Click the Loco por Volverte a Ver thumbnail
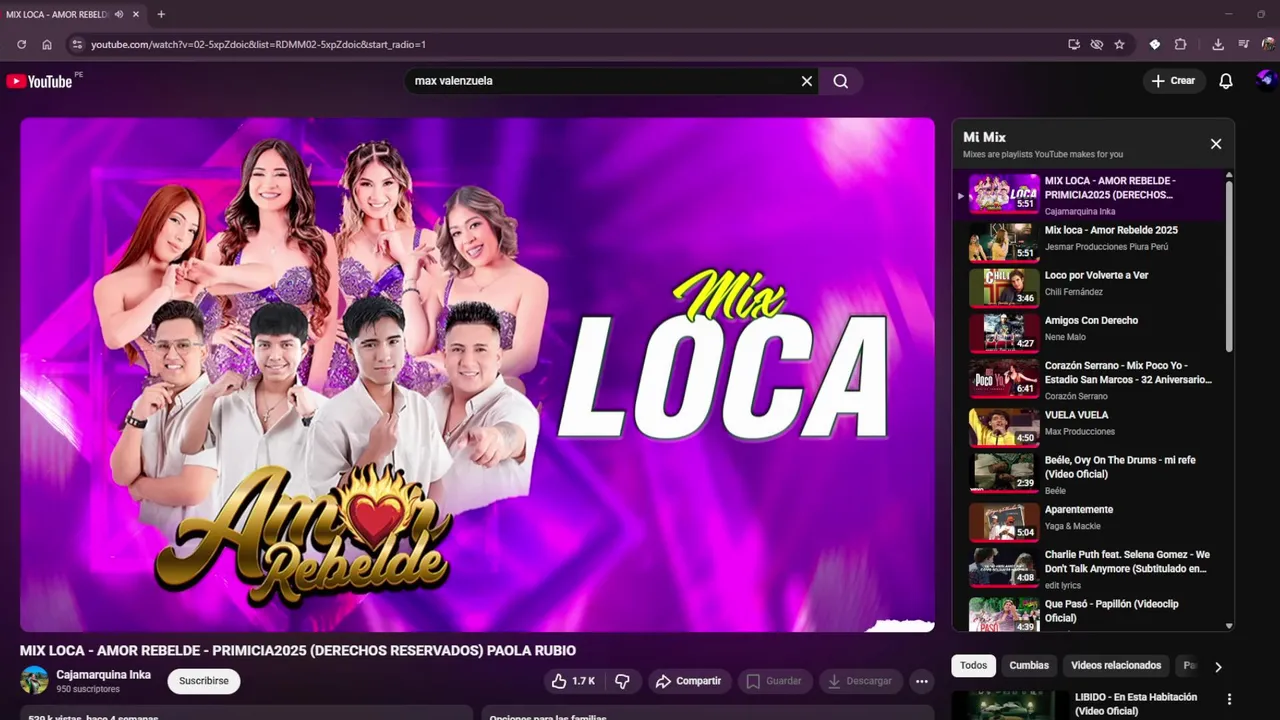 1004,287
